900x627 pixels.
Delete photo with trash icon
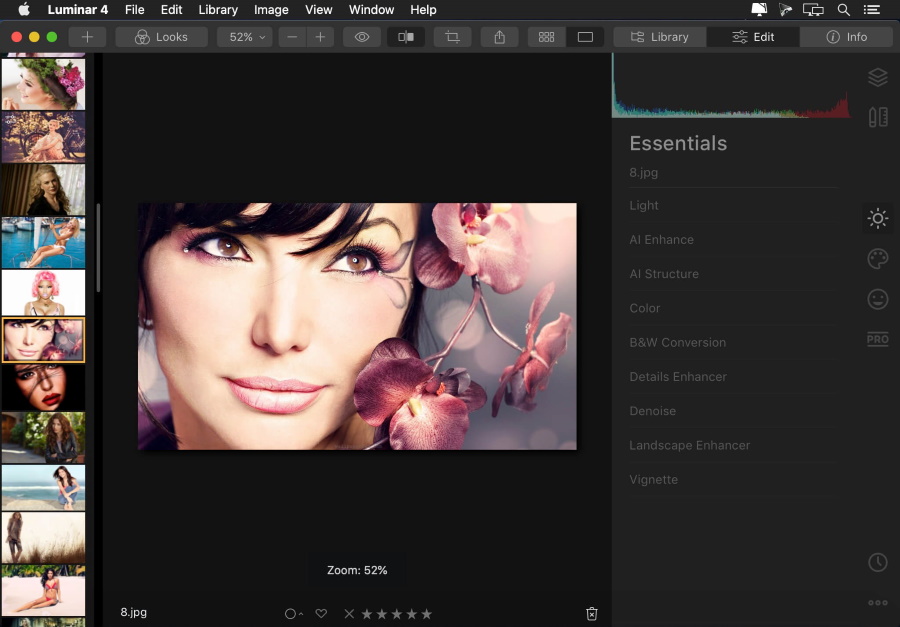592,614
